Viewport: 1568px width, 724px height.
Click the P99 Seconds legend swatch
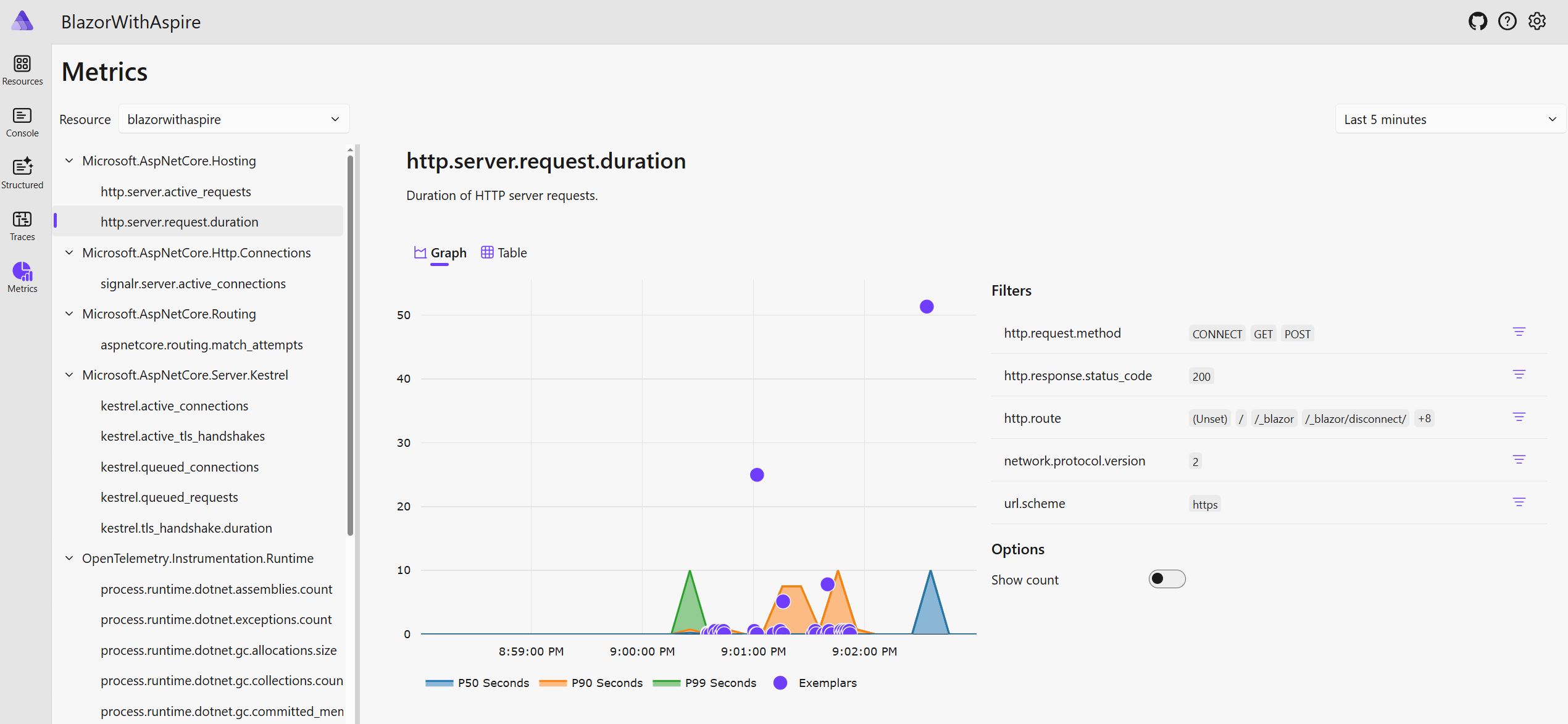coord(667,683)
